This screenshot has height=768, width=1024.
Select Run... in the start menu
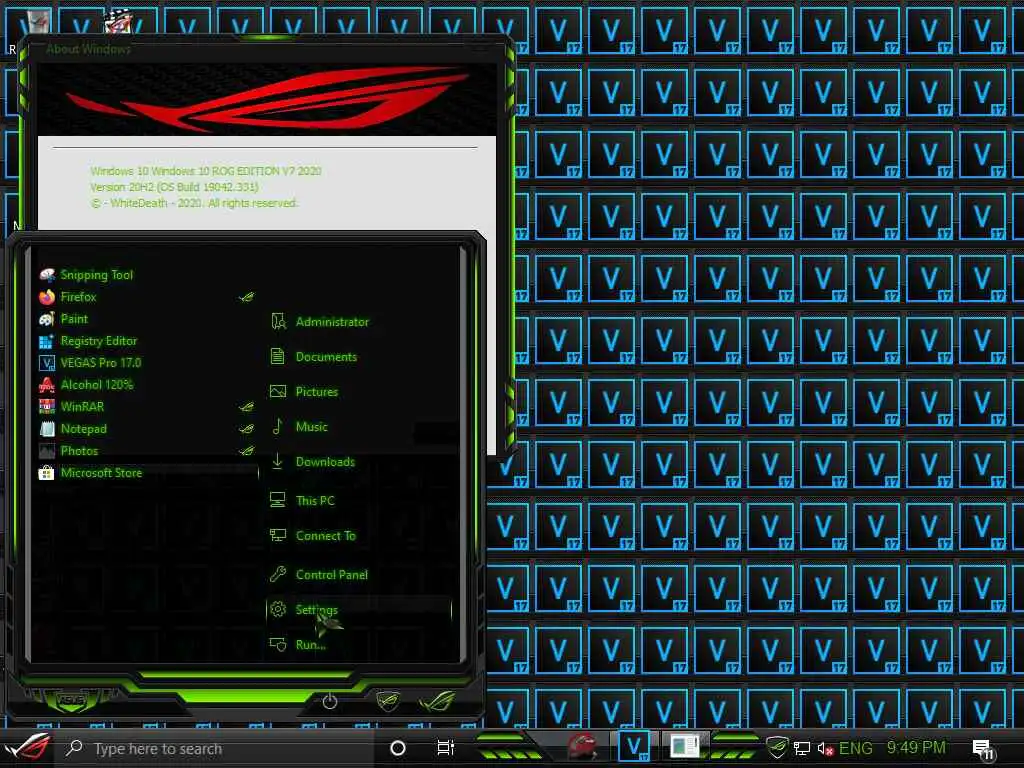click(298, 645)
